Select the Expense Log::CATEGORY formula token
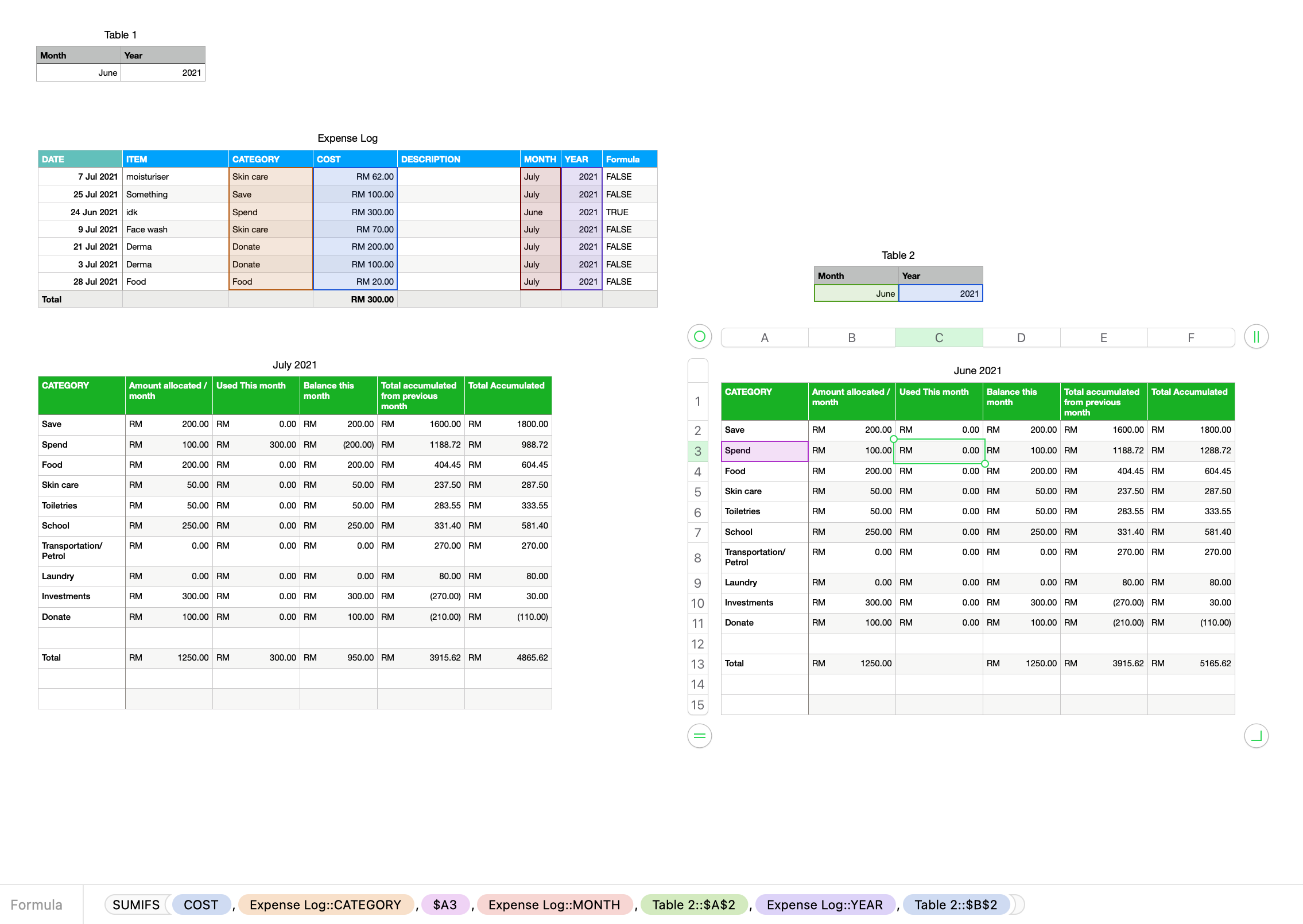The image size is (1303, 924). (325, 904)
